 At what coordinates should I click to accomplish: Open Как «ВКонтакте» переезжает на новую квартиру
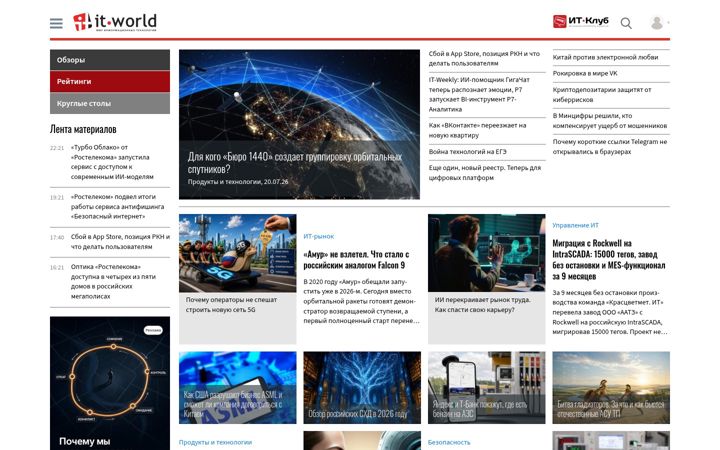click(478, 130)
